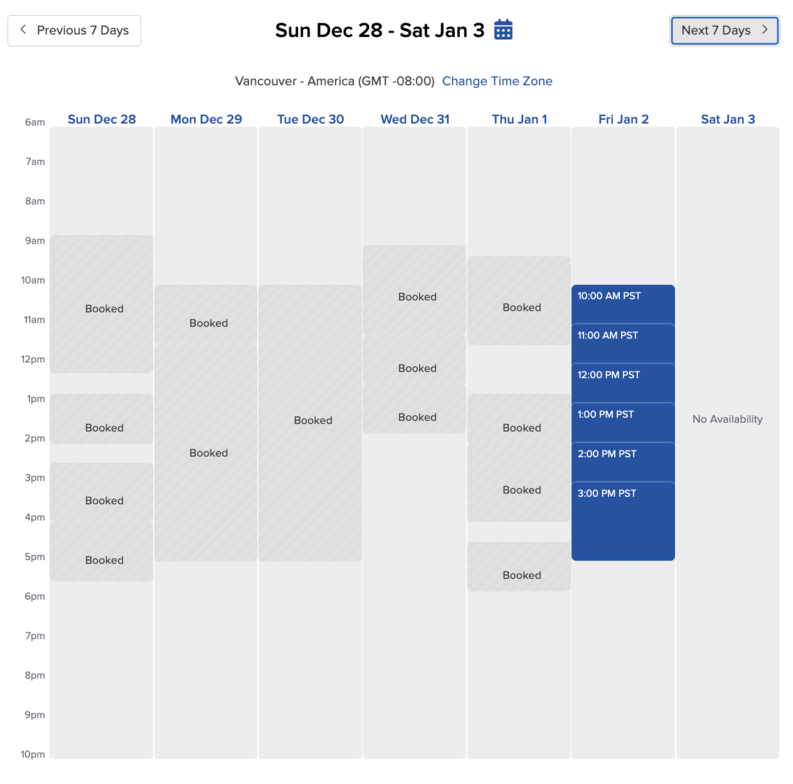Click No Availability on Saturday
Image resolution: width=793 pixels, height=784 pixels.
click(x=727, y=419)
